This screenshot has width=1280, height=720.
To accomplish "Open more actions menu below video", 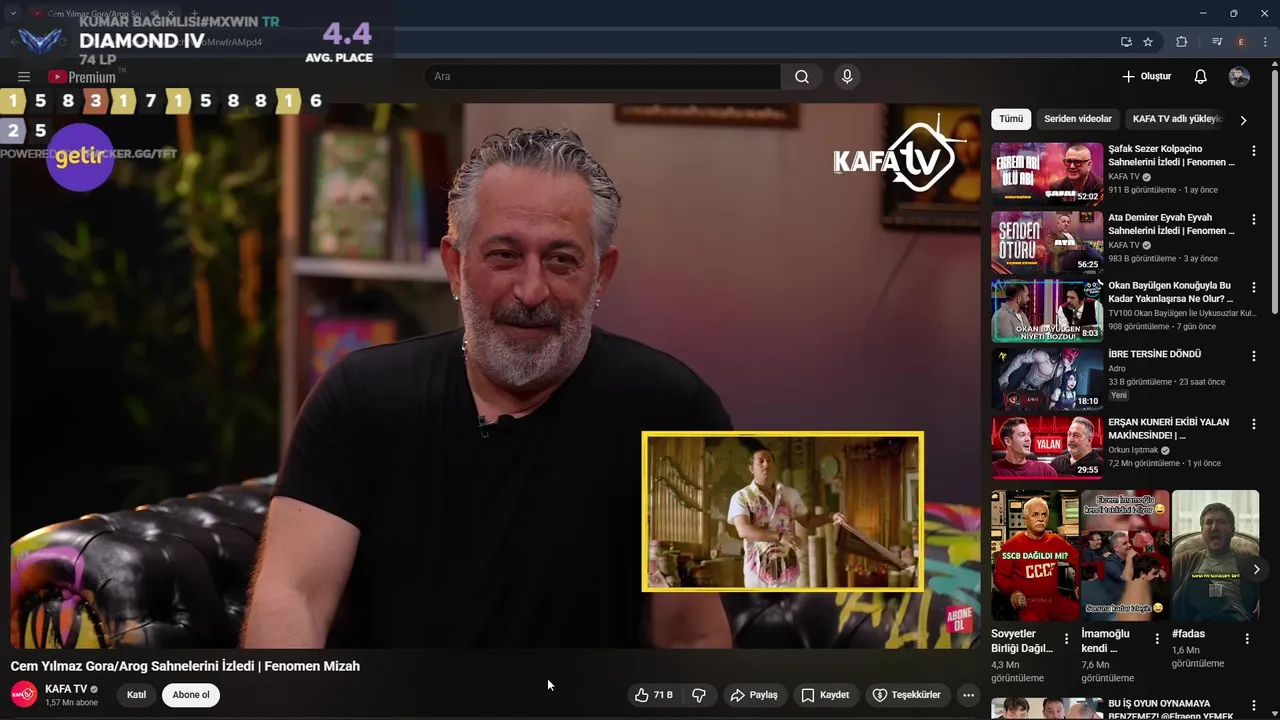I will tap(968, 695).
